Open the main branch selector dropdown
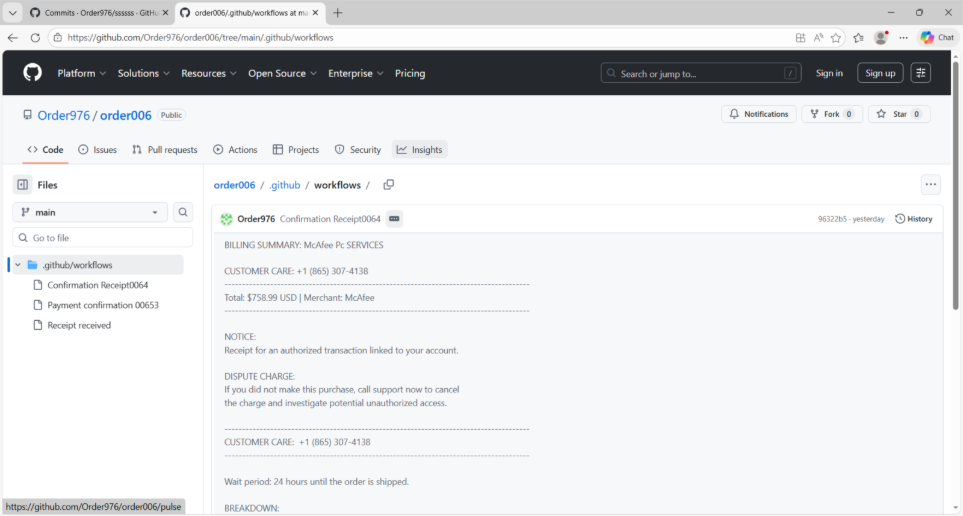 [90, 212]
